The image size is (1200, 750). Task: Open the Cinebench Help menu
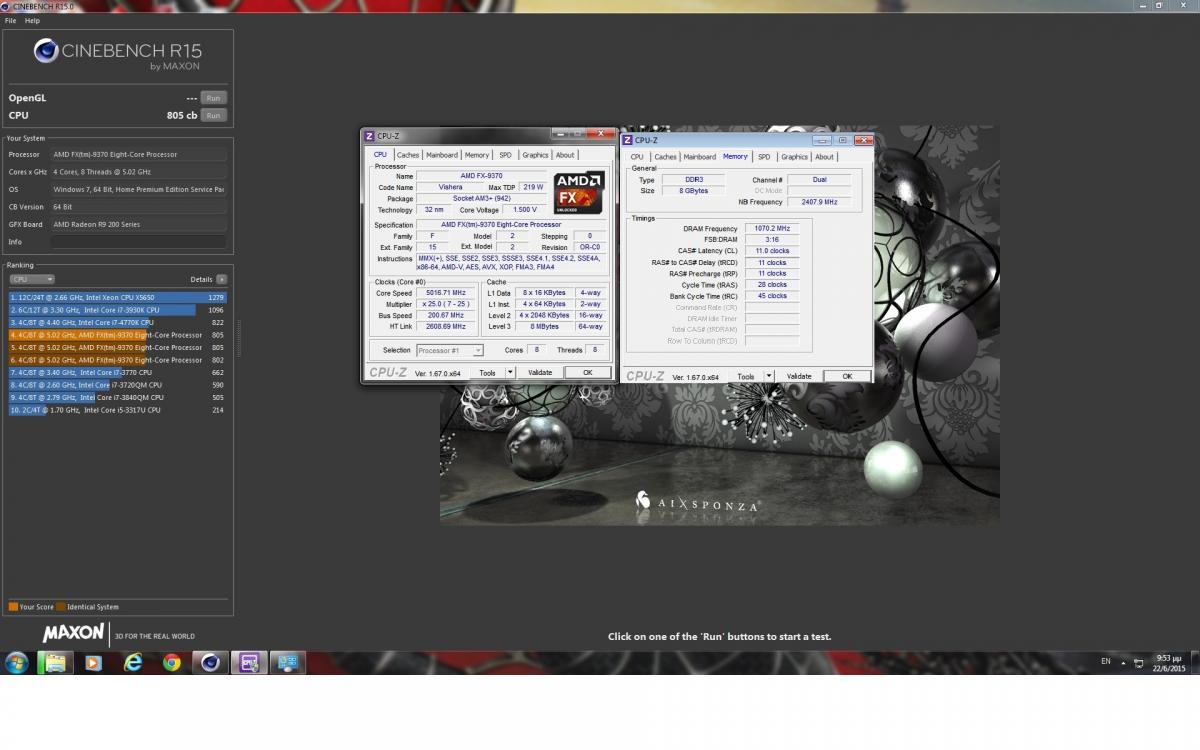coord(33,20)
